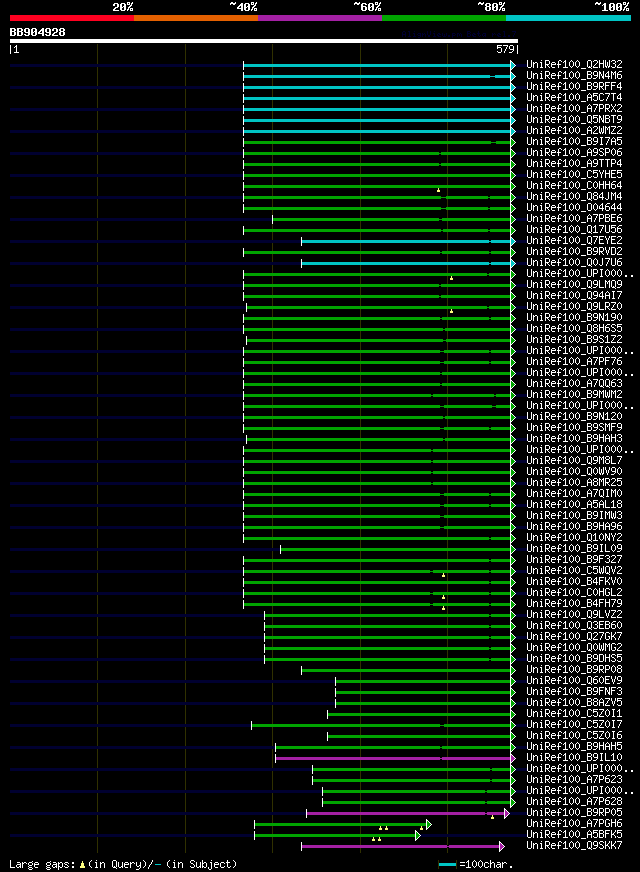Viewport: 640px width, 872px height.
Task: Select the UniRef100_B9FNF3 label
Action: [x=574, y=691]
